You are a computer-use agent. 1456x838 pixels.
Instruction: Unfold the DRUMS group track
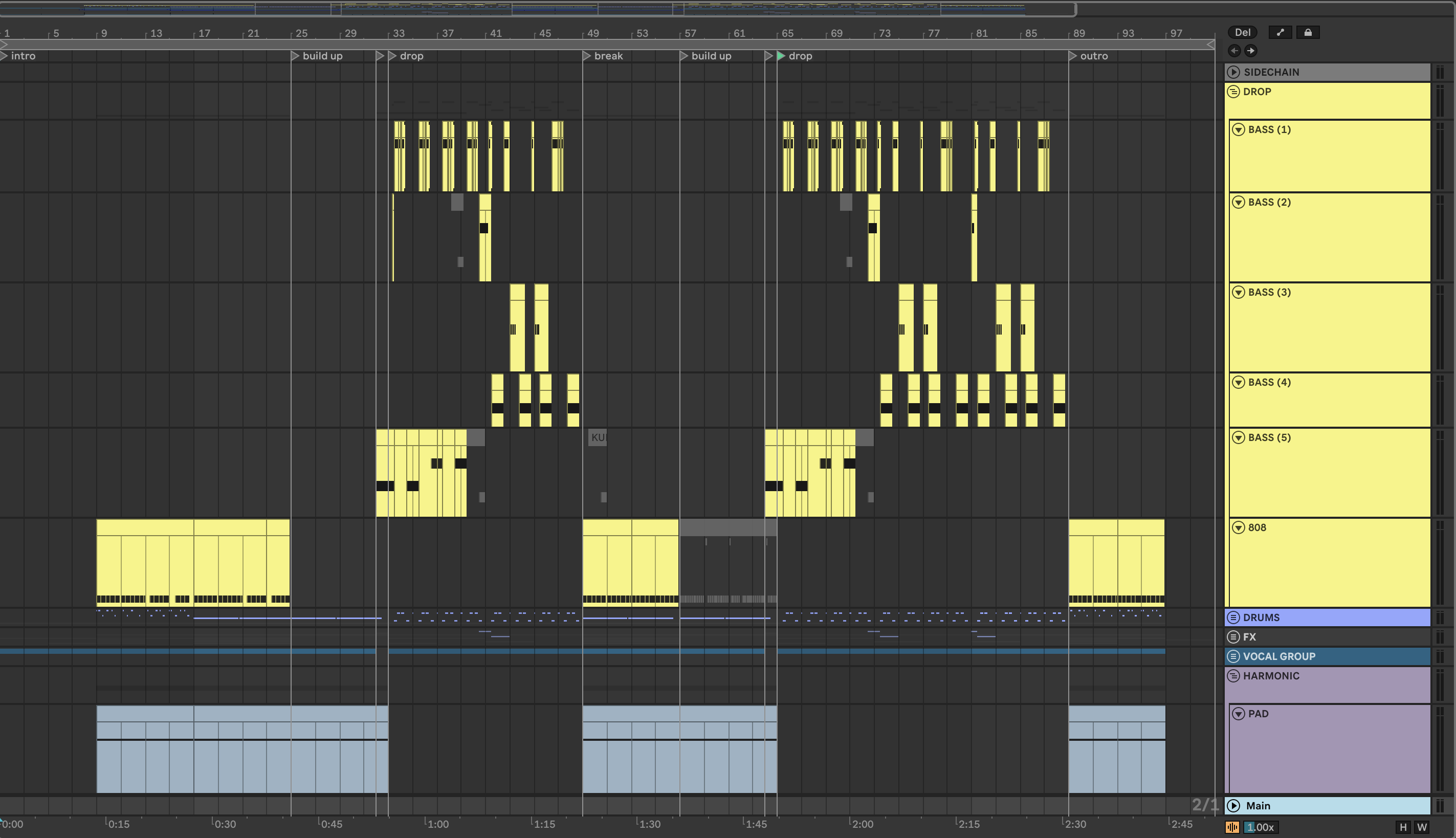(x=1233, y=618)
